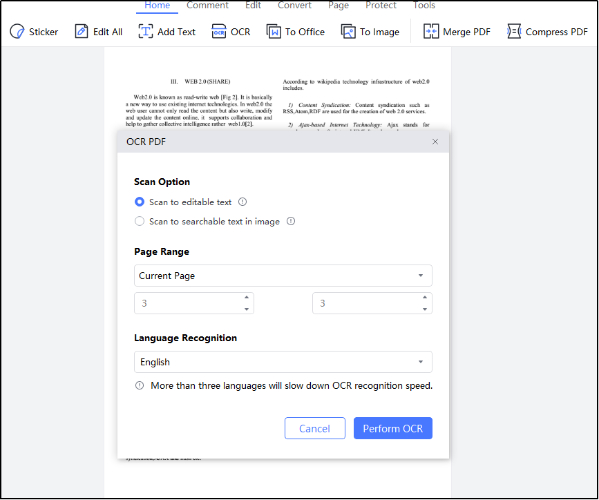
Task: Cancel the OCR PDF dialog
Action: (x=315, y=428)
